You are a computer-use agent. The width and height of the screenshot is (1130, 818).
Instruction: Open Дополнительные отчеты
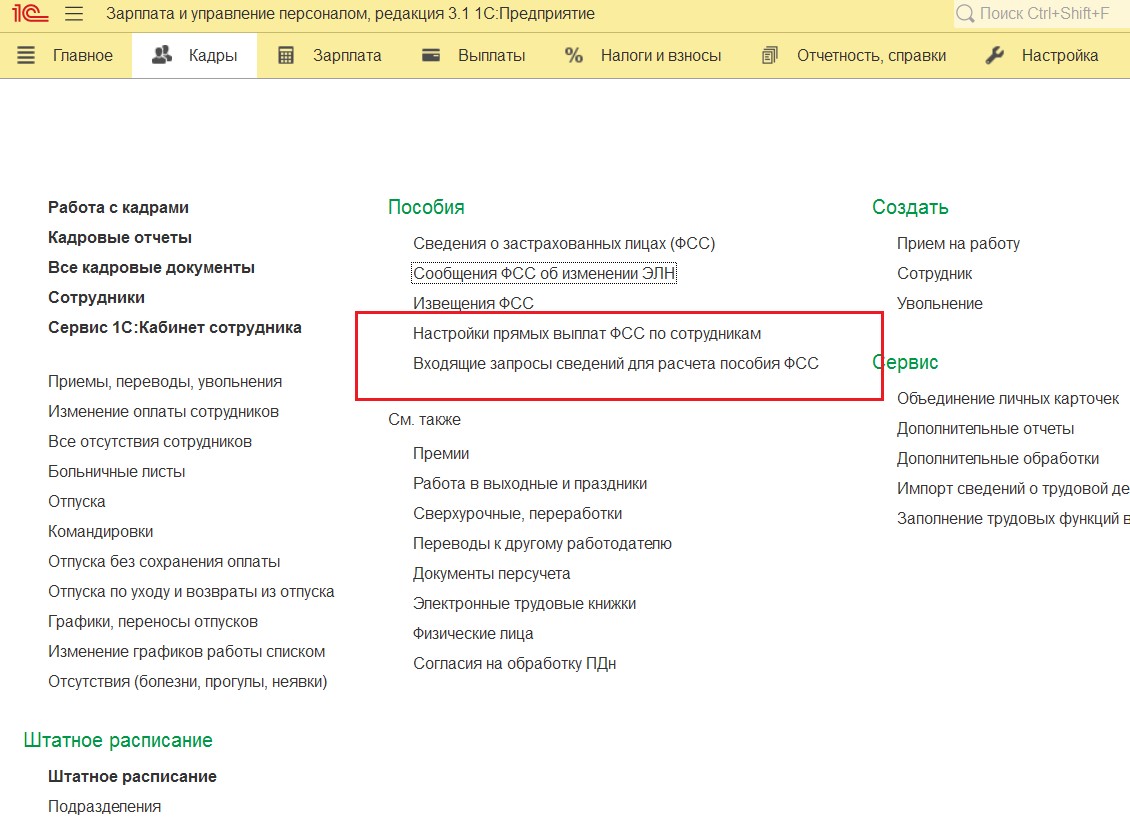pyautogui.click(x=985, y=429)
